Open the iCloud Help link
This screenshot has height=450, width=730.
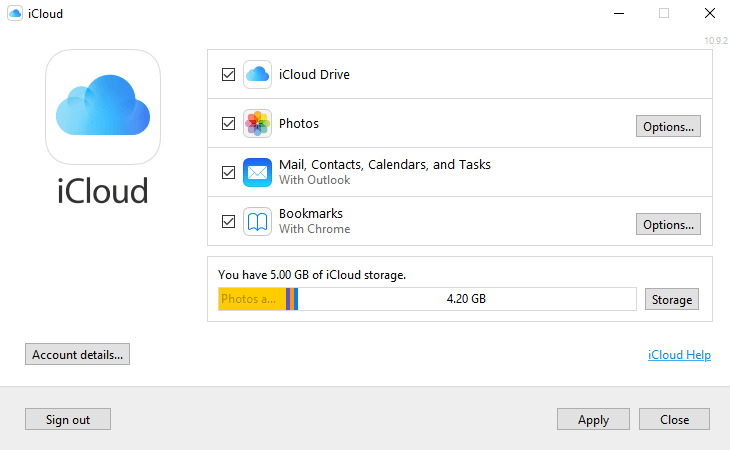(x=679, y=355)
